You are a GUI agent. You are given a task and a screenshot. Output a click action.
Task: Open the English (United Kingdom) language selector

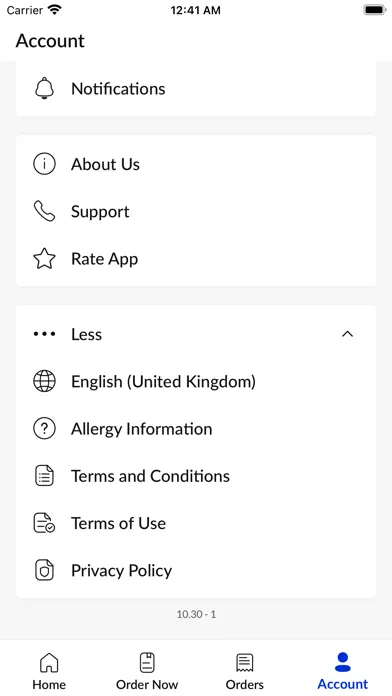pos(196,381)
